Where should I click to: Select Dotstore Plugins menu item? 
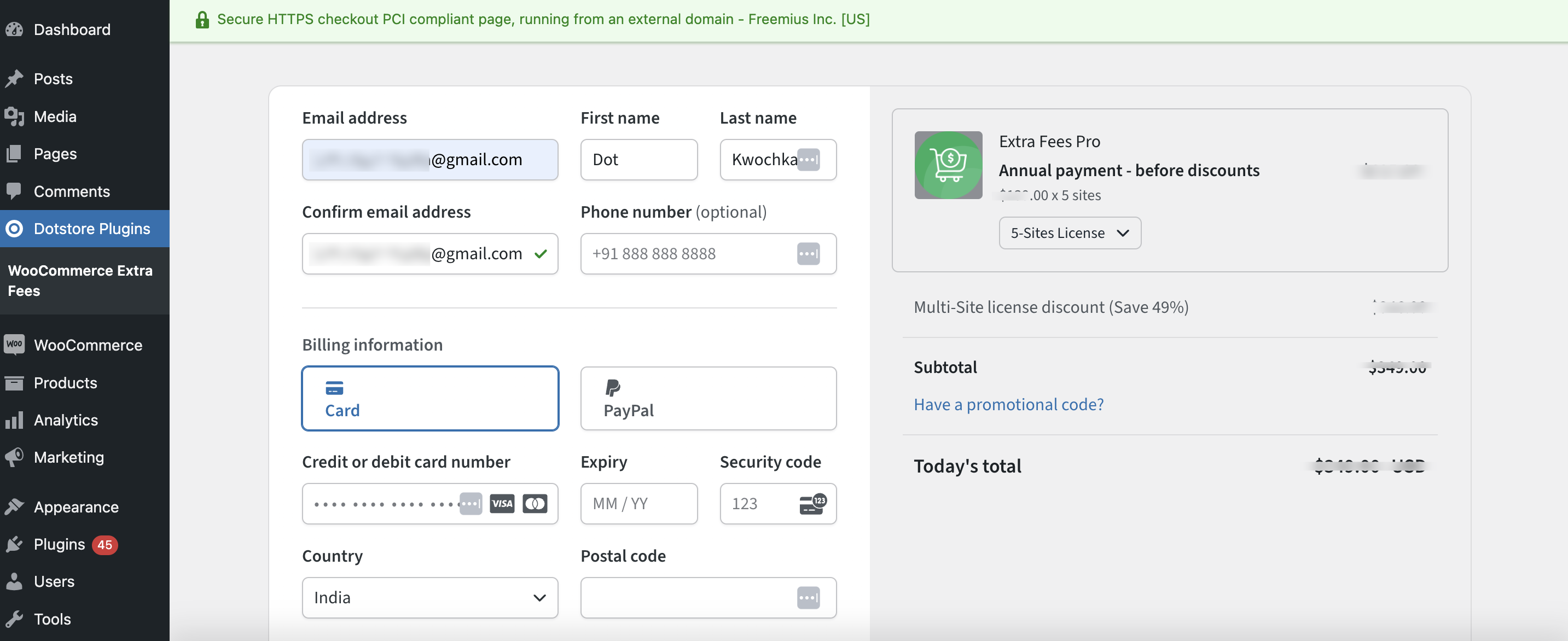(x=85, y=228)
